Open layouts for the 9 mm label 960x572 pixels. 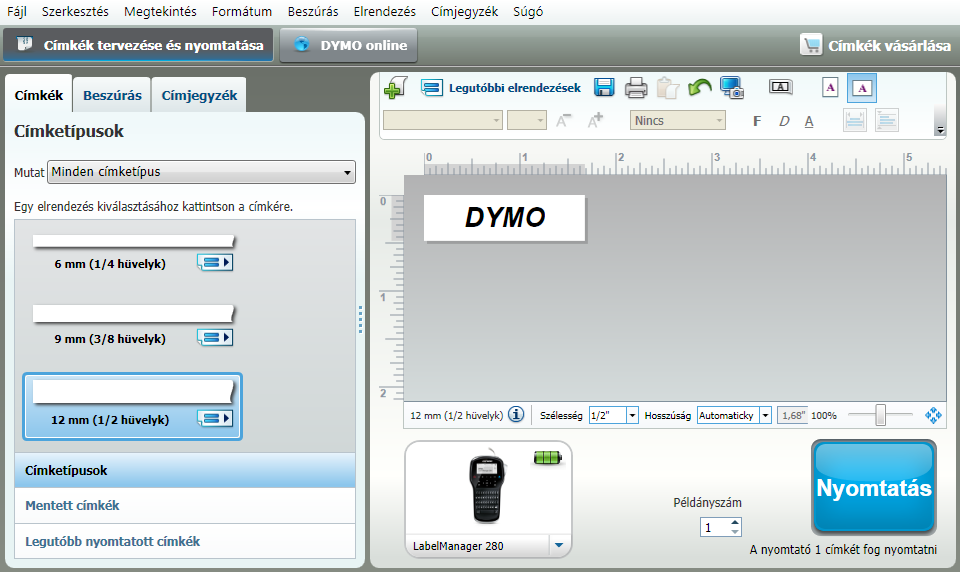pos(215,337)
